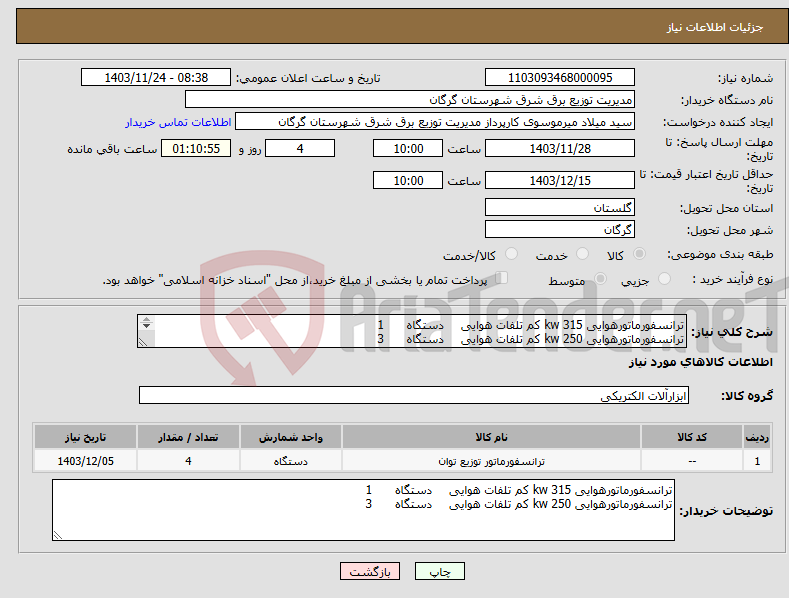Select the متوسط purchase type radio
The width and height of the screenshot is (789, 598).
click(x=600, y=278)
